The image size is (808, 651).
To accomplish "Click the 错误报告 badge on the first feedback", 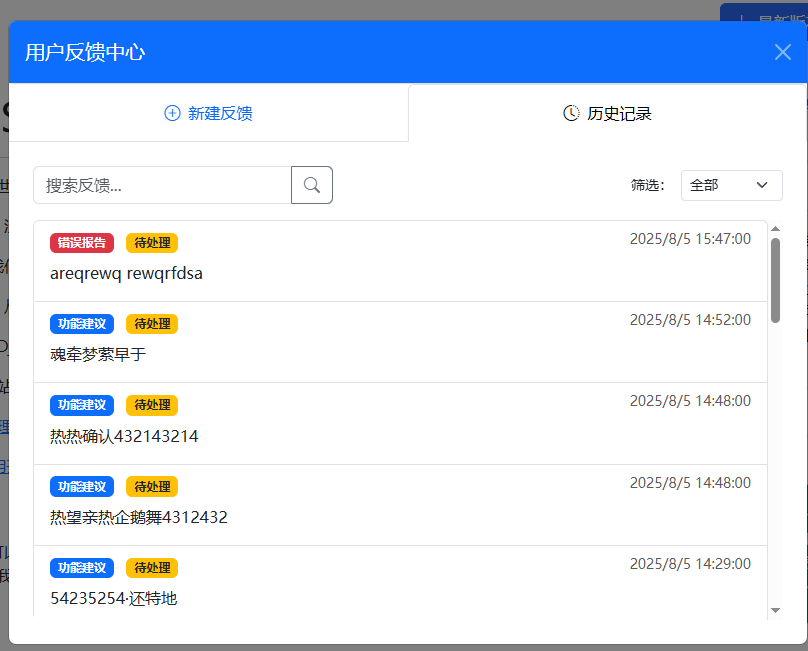I will pos(81,242).
